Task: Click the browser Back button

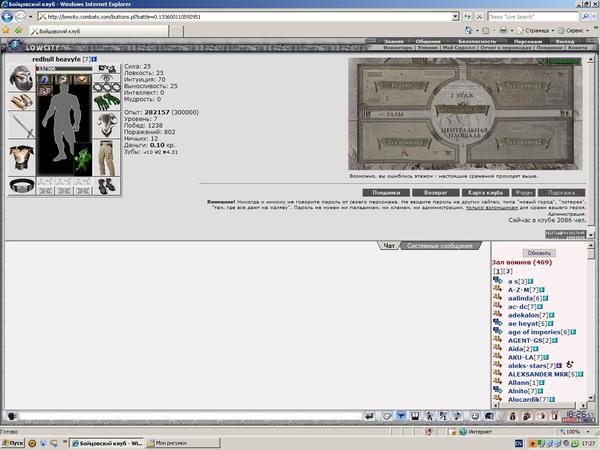Action: [x=7, y=16]
